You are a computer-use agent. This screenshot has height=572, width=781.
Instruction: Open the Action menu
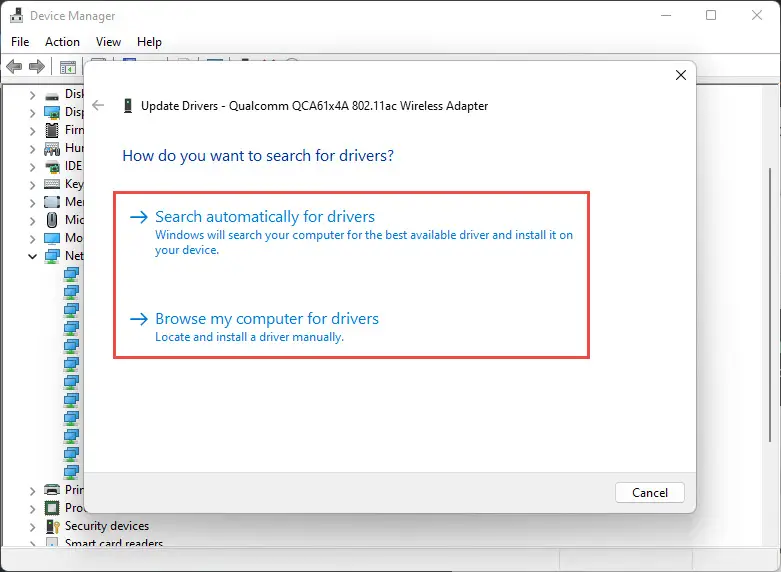tap(62, 42)
